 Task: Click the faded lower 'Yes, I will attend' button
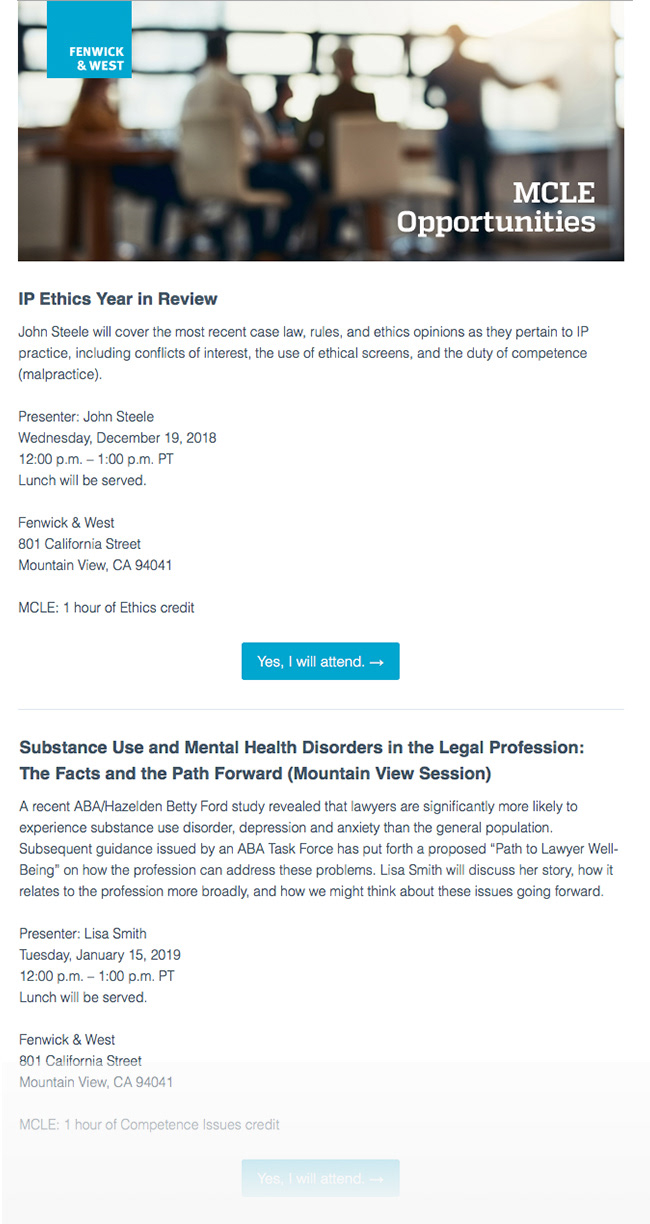[320, 1178]
